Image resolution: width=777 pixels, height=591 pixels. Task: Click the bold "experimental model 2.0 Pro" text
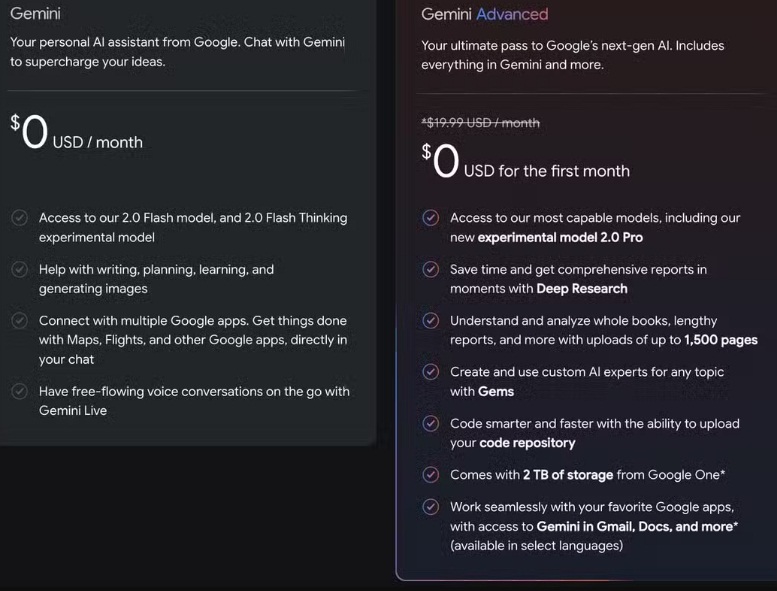coord(560,237)
